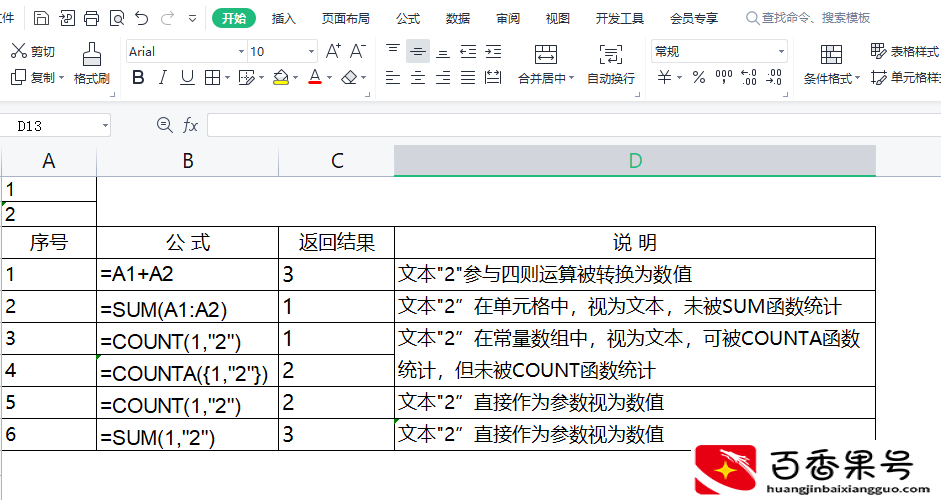Viewport: 941px width, 500px height.
Task: Toggle underline formatting
Action: [187, 77]
